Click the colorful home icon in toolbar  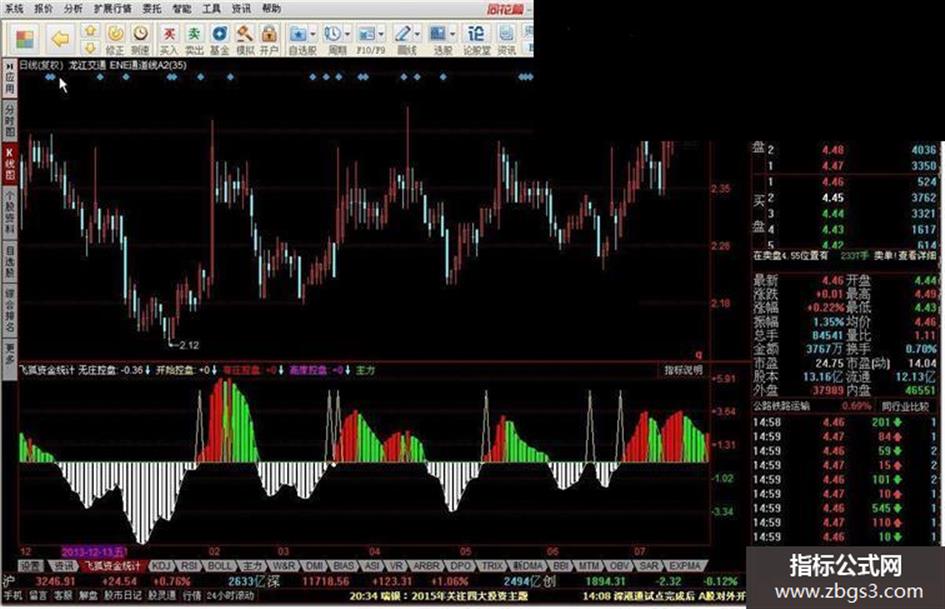(25, 39)
